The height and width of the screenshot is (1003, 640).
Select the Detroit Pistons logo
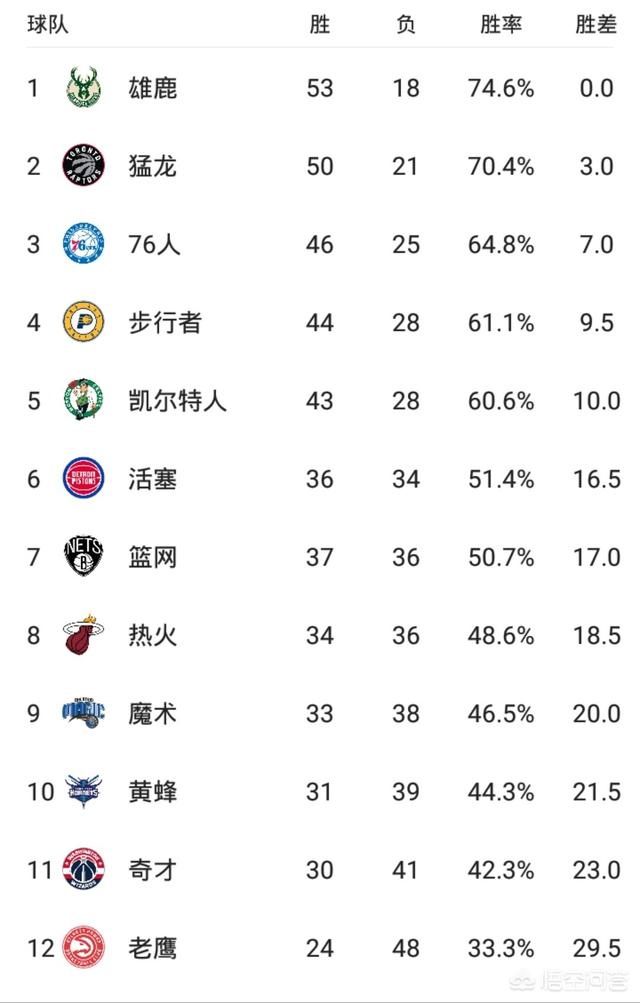[84, 478]
